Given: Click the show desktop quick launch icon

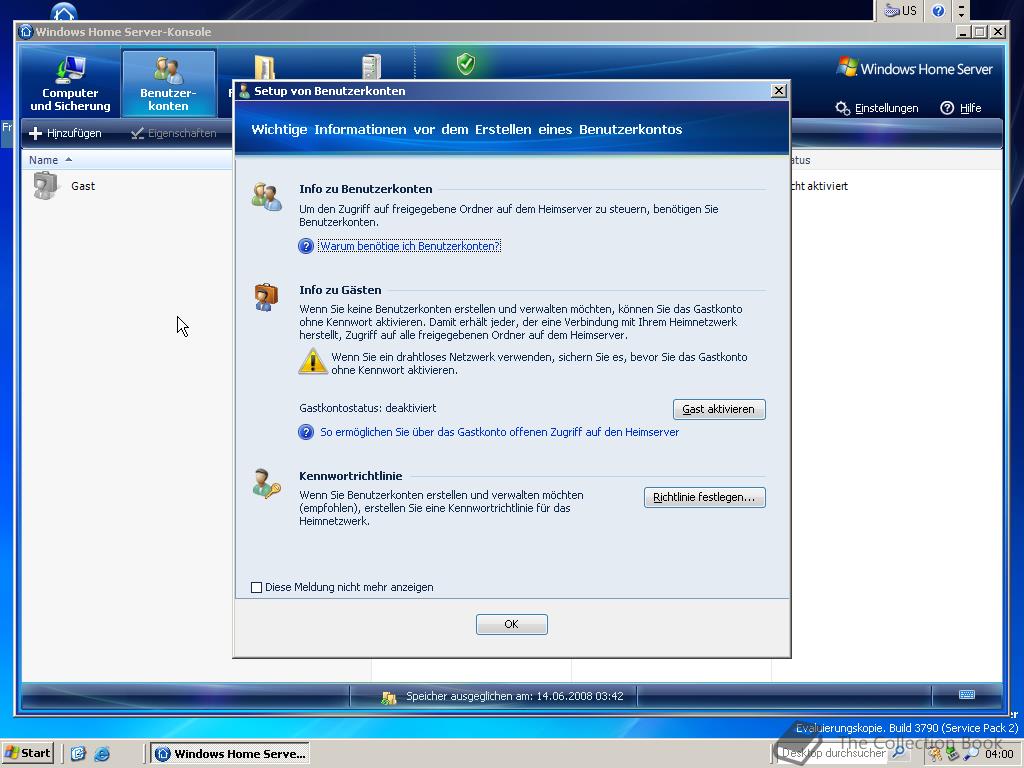Looking at the screenshot, I should [78, 754].
